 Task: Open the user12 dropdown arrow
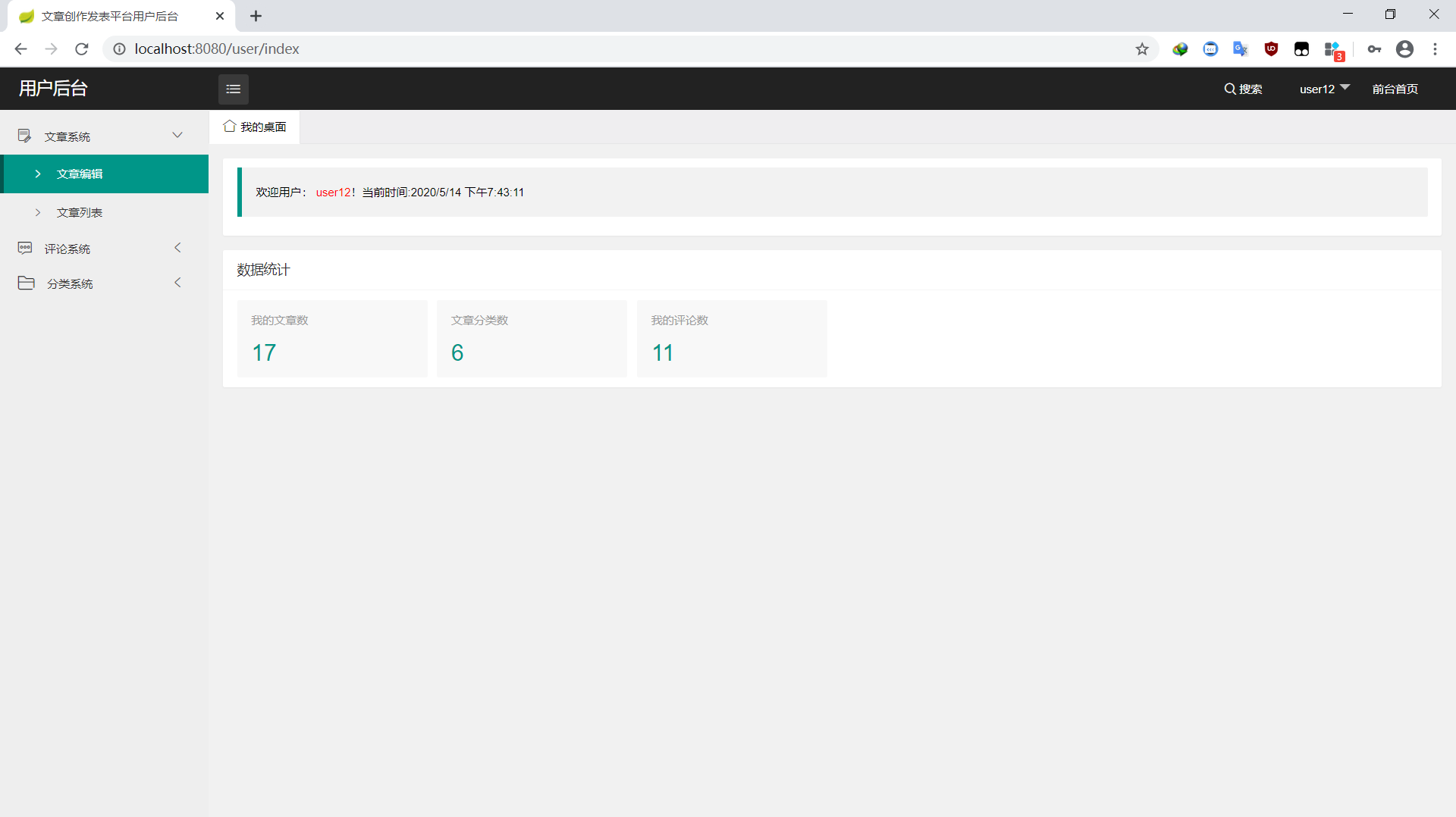(1345, 87)
